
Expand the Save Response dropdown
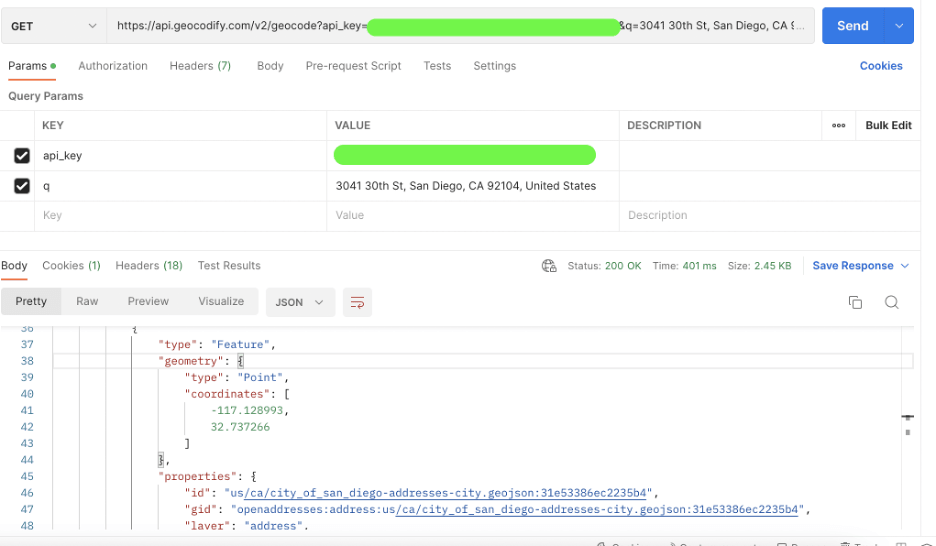(x=905, y=266)
